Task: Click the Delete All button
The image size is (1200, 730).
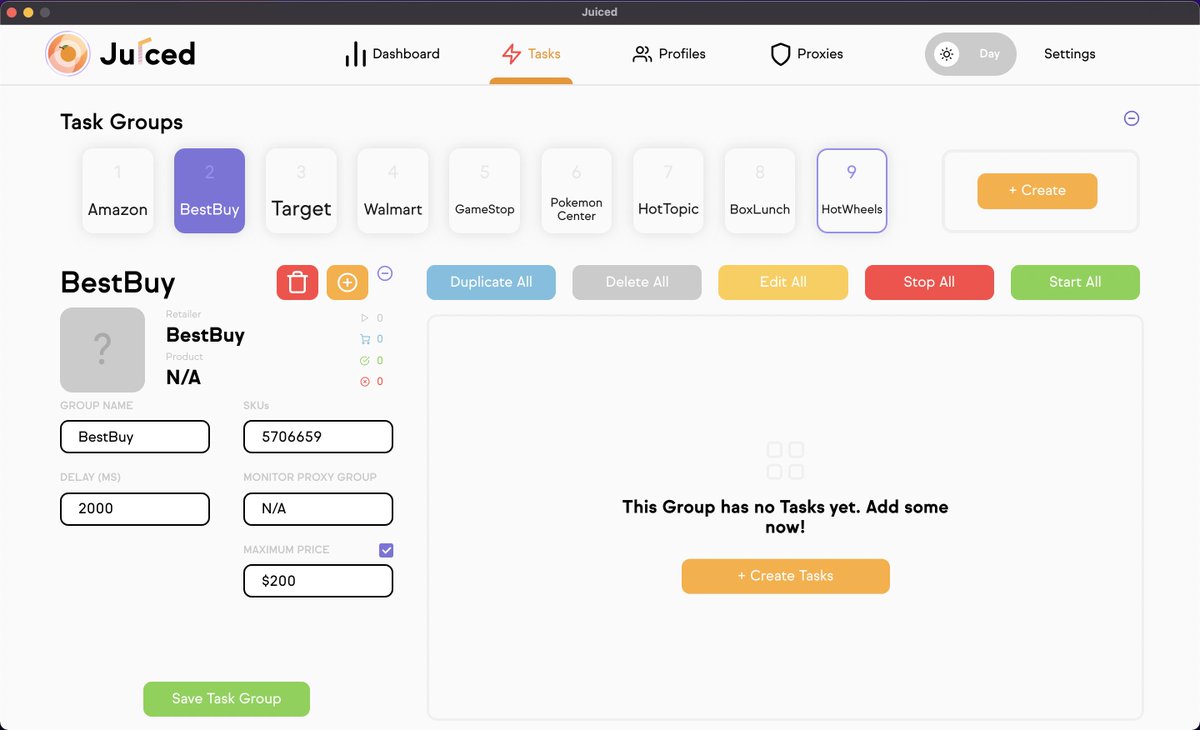Action: tap(637, 282)
